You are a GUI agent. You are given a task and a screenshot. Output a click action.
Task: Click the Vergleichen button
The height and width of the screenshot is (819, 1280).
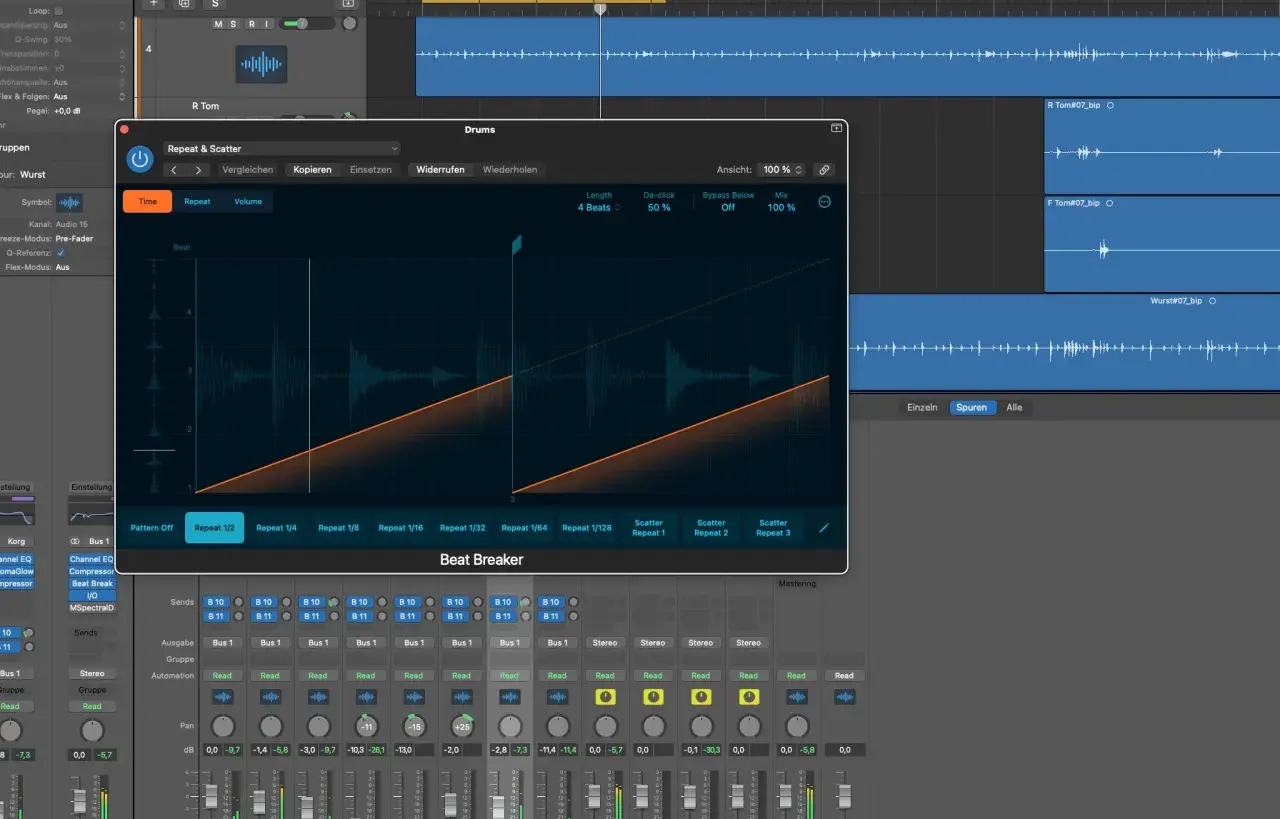tap(247, 170)
